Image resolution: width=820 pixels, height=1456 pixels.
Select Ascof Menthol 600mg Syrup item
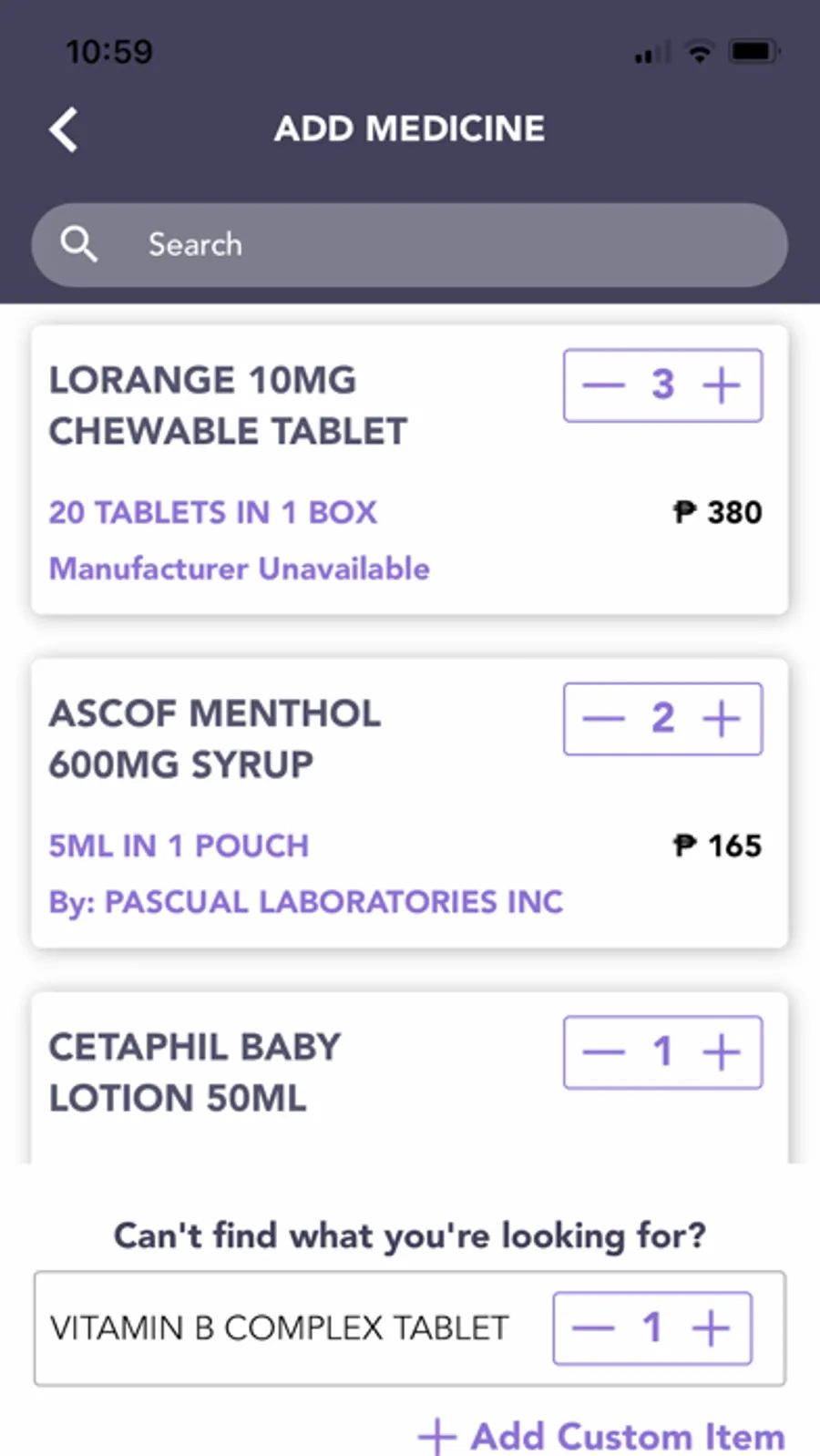pos(215,739)
